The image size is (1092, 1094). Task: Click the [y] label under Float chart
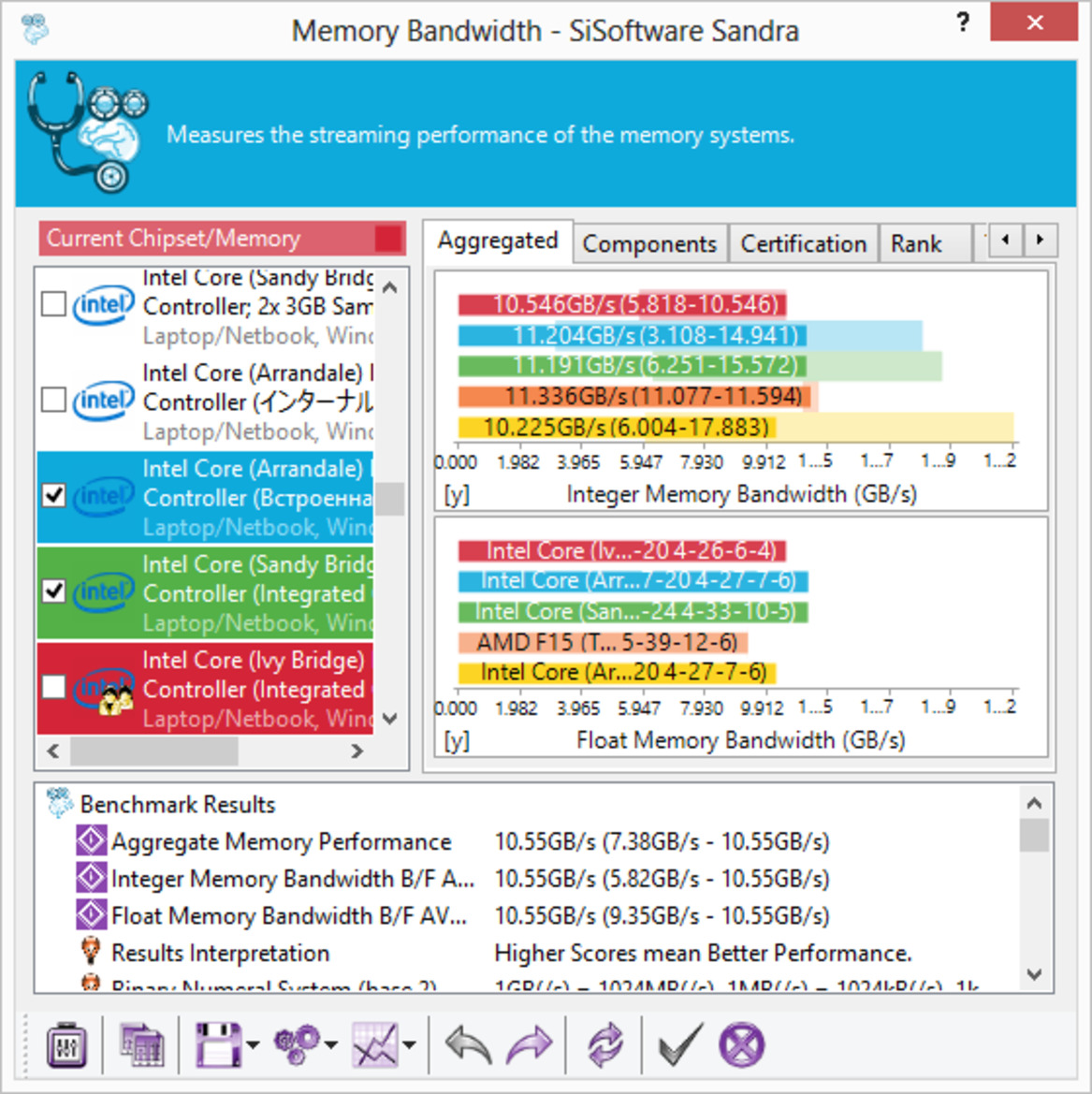tap(457, 740)
